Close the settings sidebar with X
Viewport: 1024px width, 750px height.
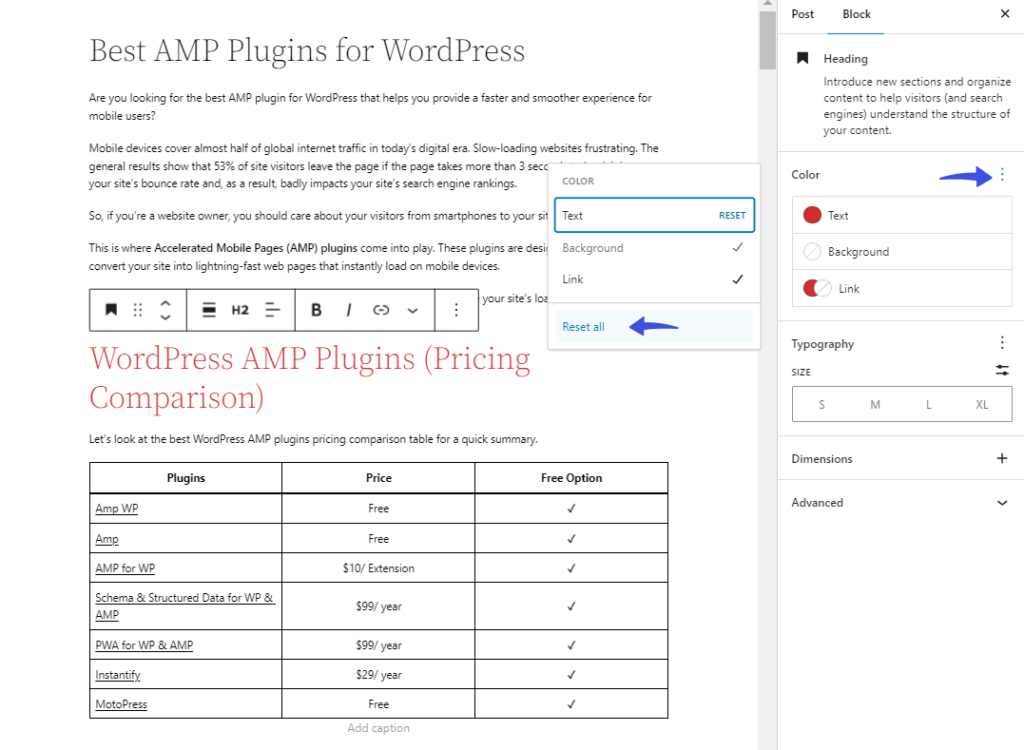pyautogui.click(x=1005, y=14)
